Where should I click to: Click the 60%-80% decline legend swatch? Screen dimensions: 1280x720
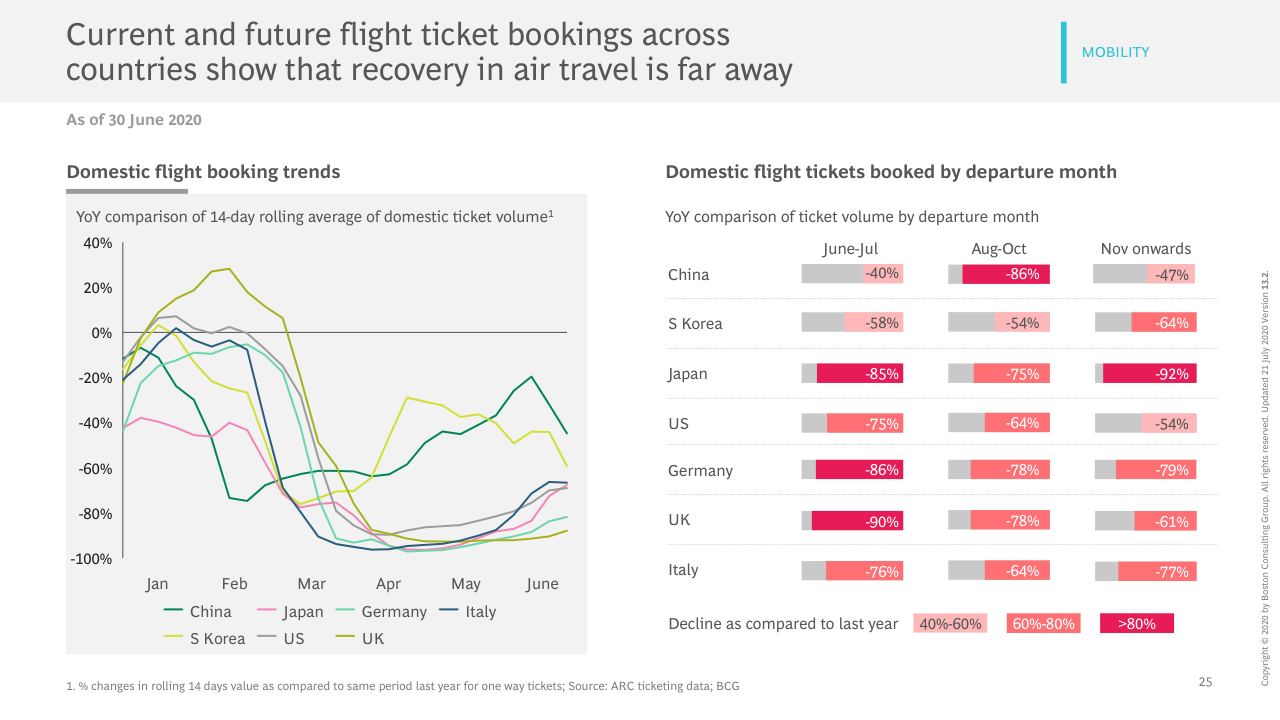coord(1043,624)
